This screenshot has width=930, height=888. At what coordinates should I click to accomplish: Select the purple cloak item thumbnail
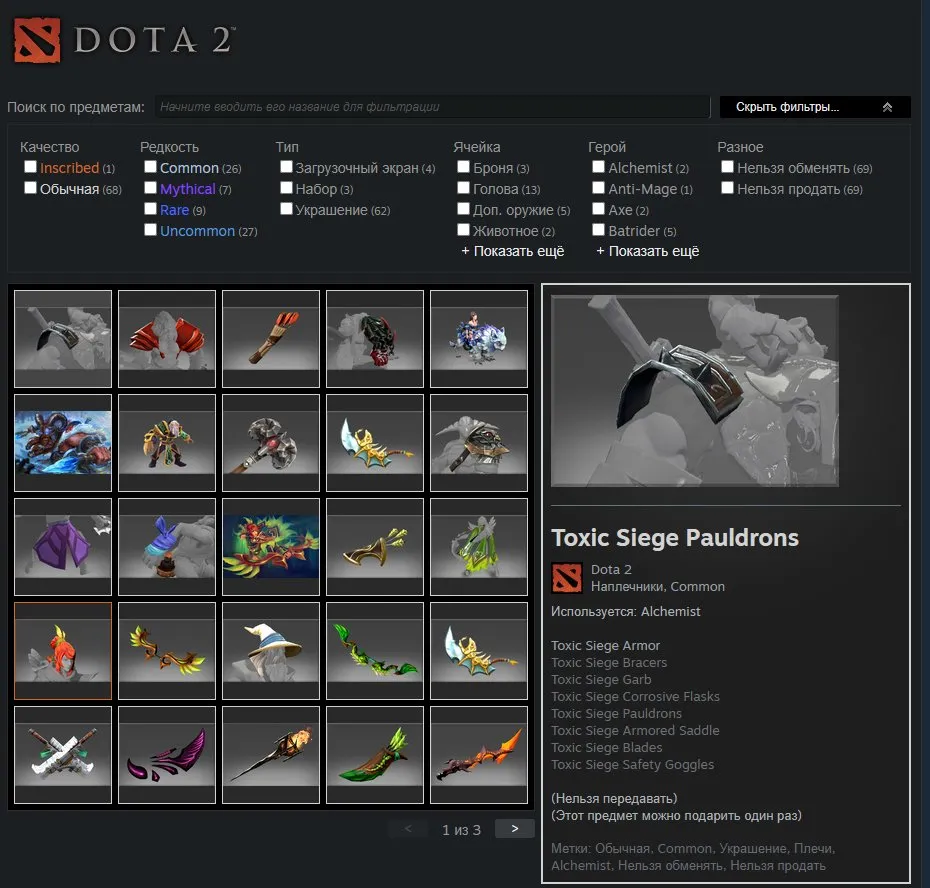63,546
